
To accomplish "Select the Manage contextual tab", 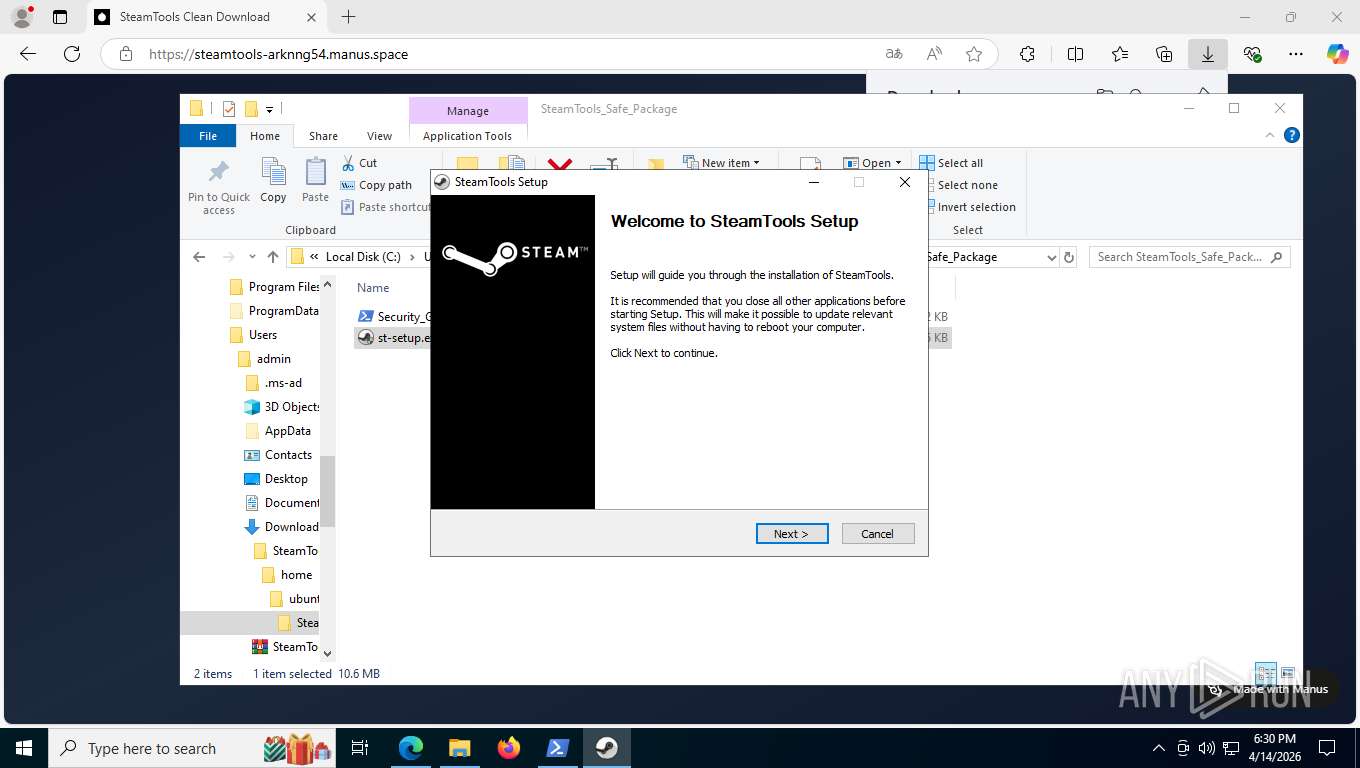I will tap(468, 111).
